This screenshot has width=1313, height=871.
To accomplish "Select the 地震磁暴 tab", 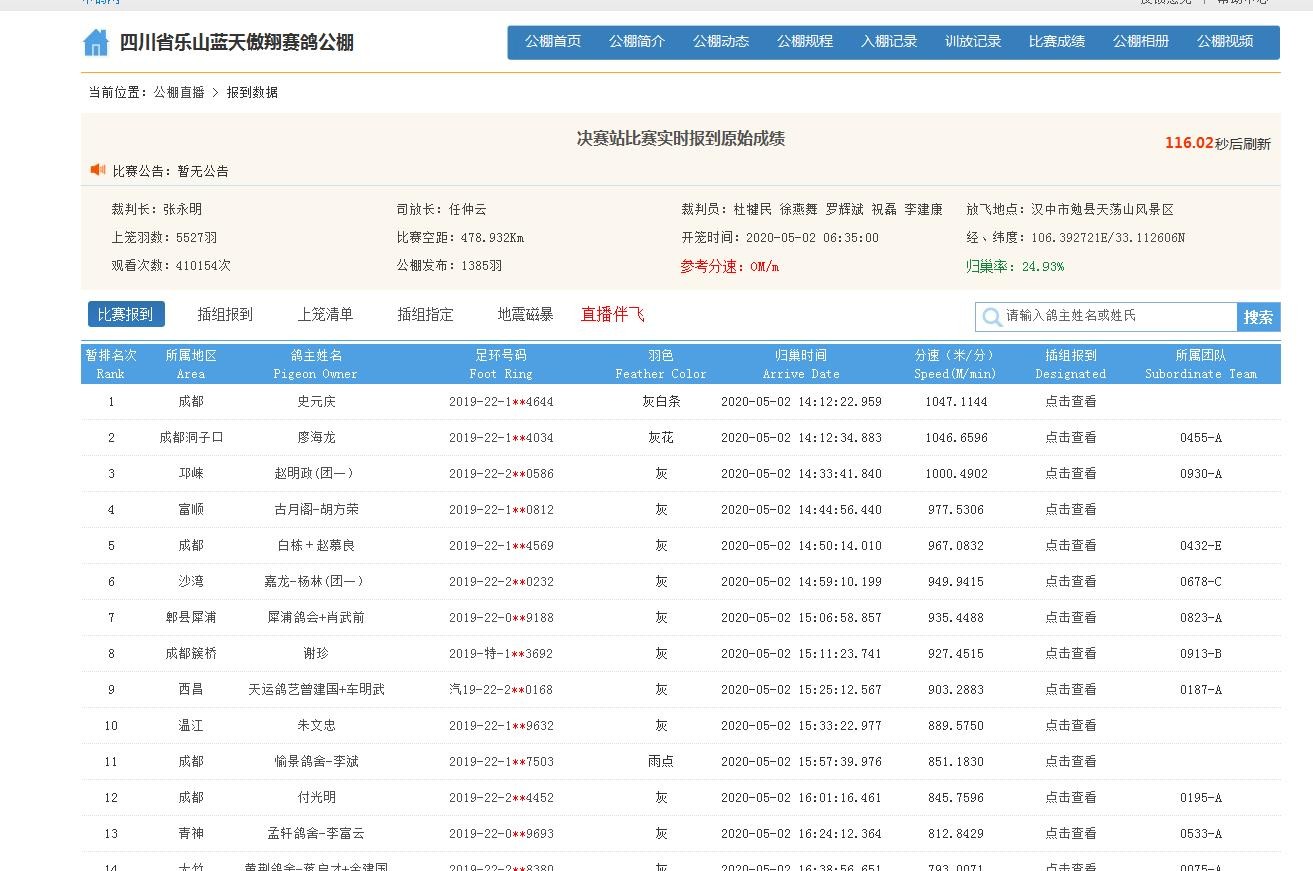I will click(525, 315).
